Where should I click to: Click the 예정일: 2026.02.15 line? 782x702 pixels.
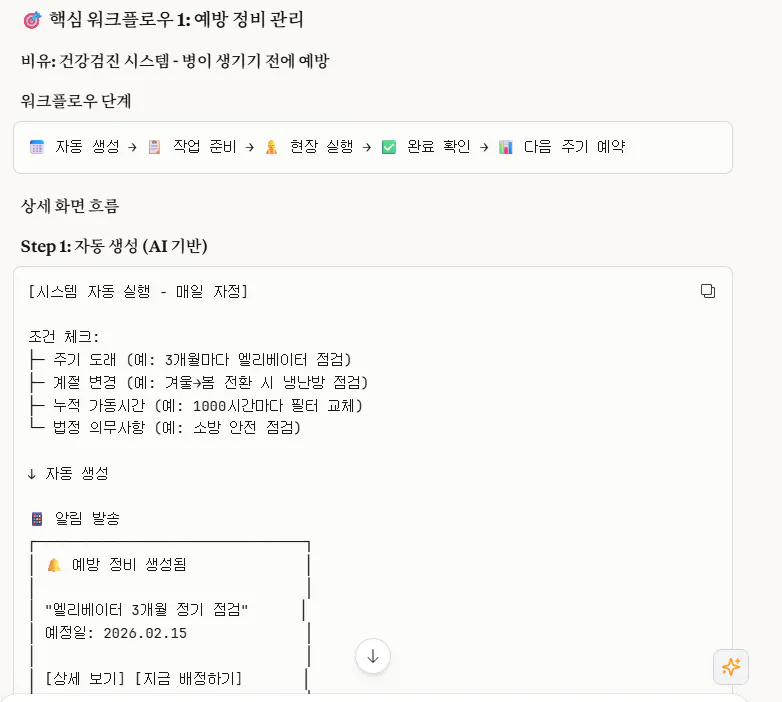116,634
